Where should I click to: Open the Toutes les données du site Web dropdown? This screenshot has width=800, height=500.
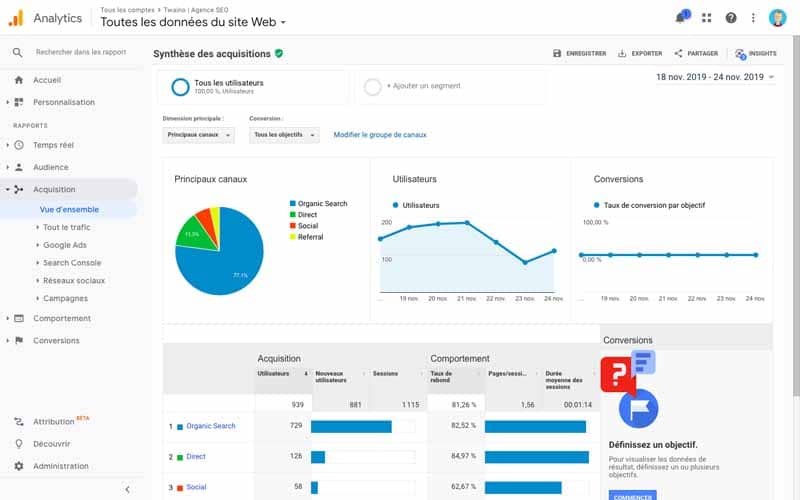pos(193,22)
